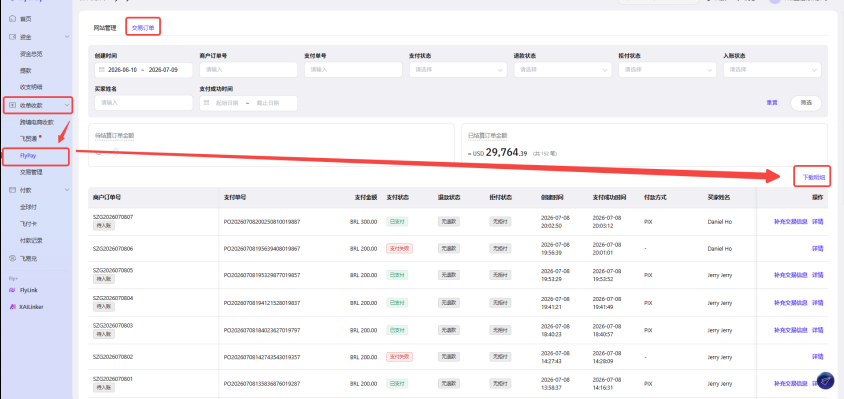Click 补充交易信息 for order SZG2026070804
Image resolution: width=844 pixels, height=399 pixels.
click(x=791, y=303)
